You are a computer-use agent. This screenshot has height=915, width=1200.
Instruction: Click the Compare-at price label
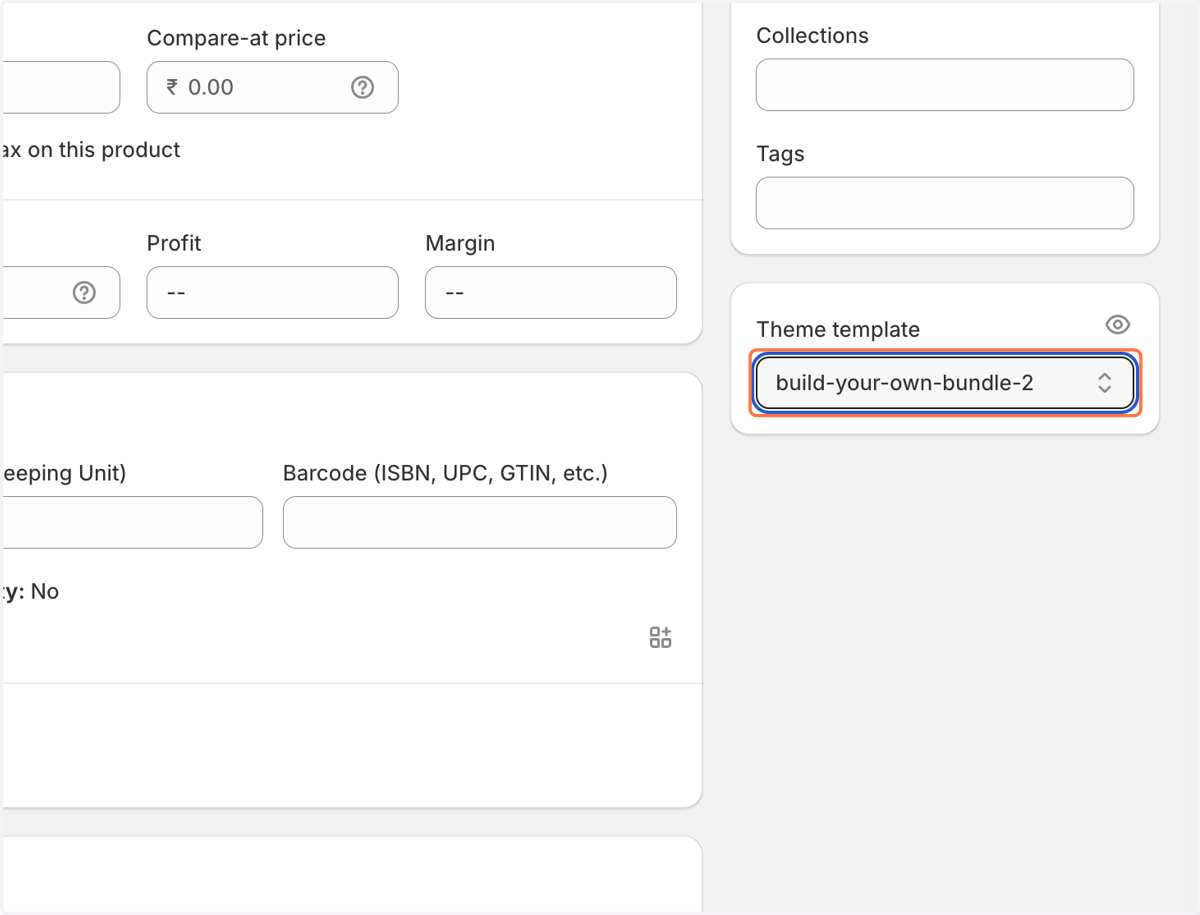236,38
